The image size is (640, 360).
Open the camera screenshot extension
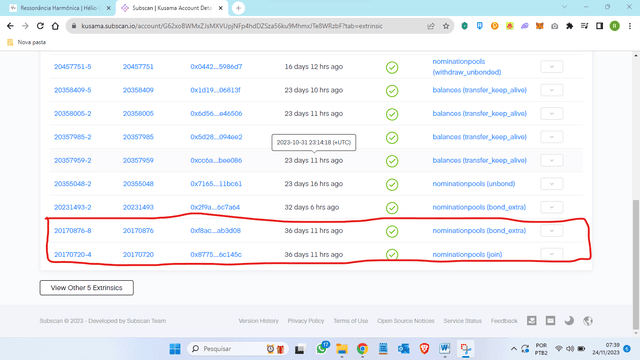554,26
